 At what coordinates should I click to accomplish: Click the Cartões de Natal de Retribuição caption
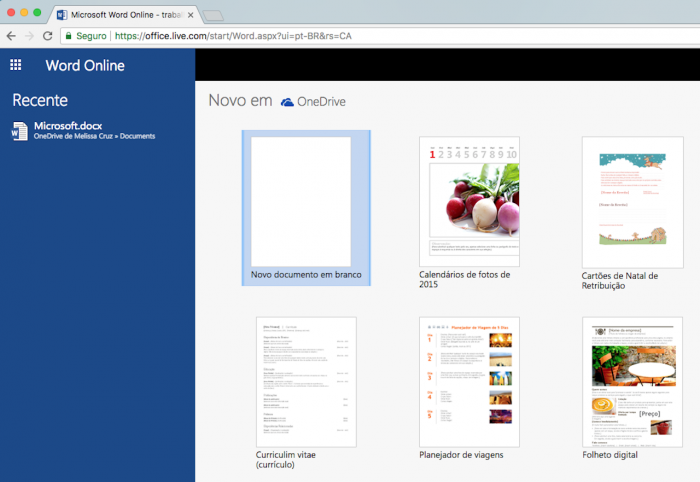tap(620, 281)
